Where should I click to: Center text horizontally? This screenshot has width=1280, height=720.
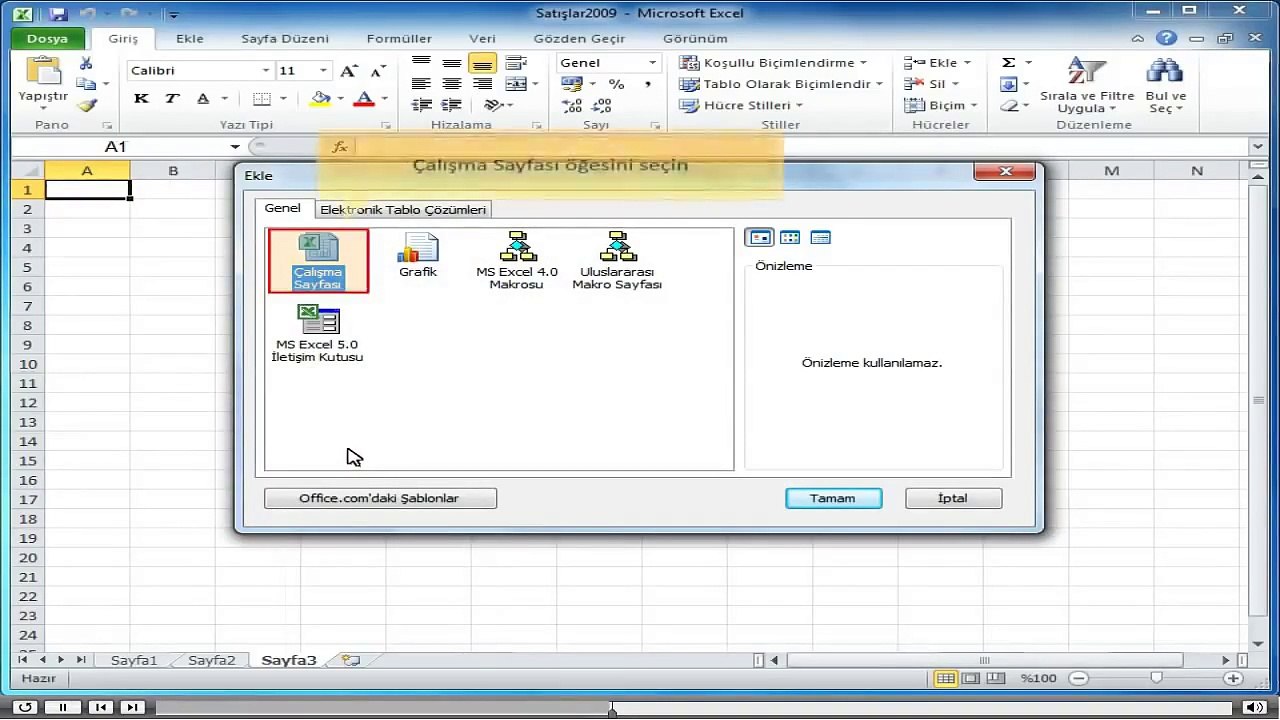coord(451,84)
